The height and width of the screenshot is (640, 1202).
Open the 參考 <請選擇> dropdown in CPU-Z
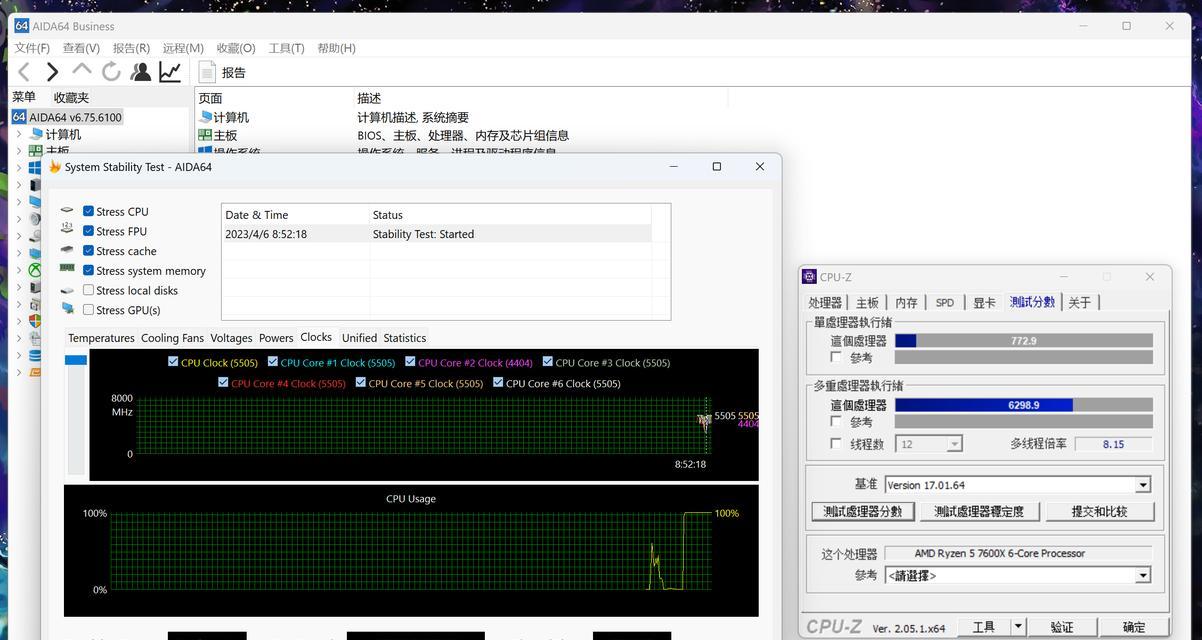click(x=1142, y=575)
